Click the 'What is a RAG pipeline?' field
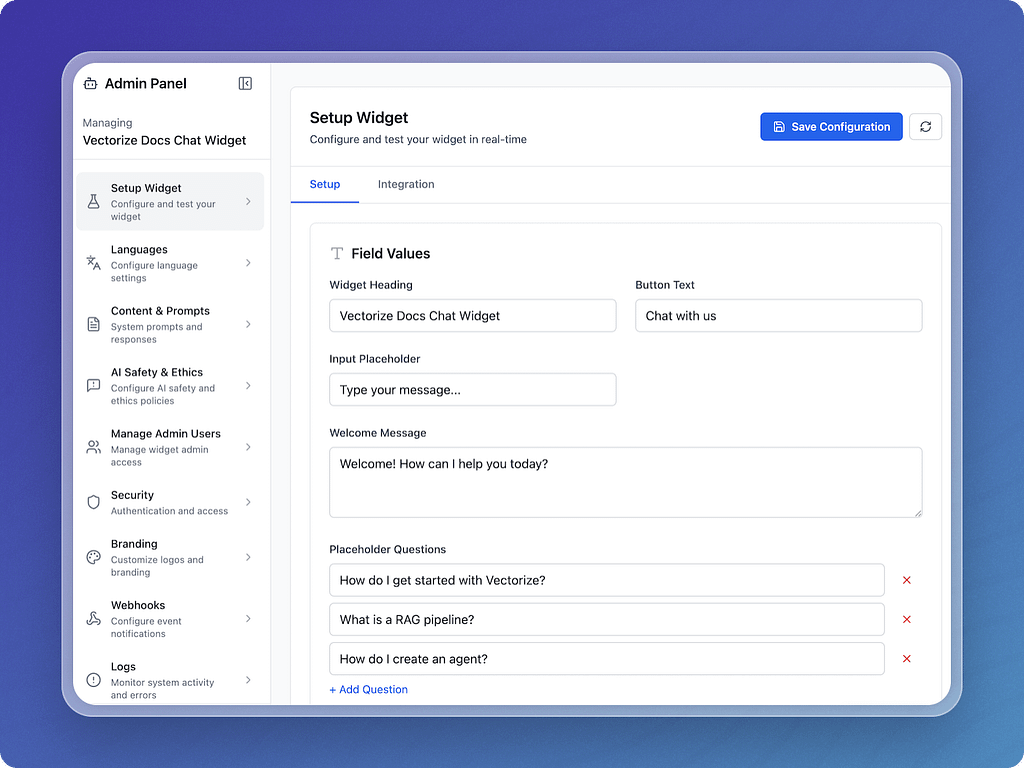The height and width of the screenshot is (768, 1024). point(607,620)
